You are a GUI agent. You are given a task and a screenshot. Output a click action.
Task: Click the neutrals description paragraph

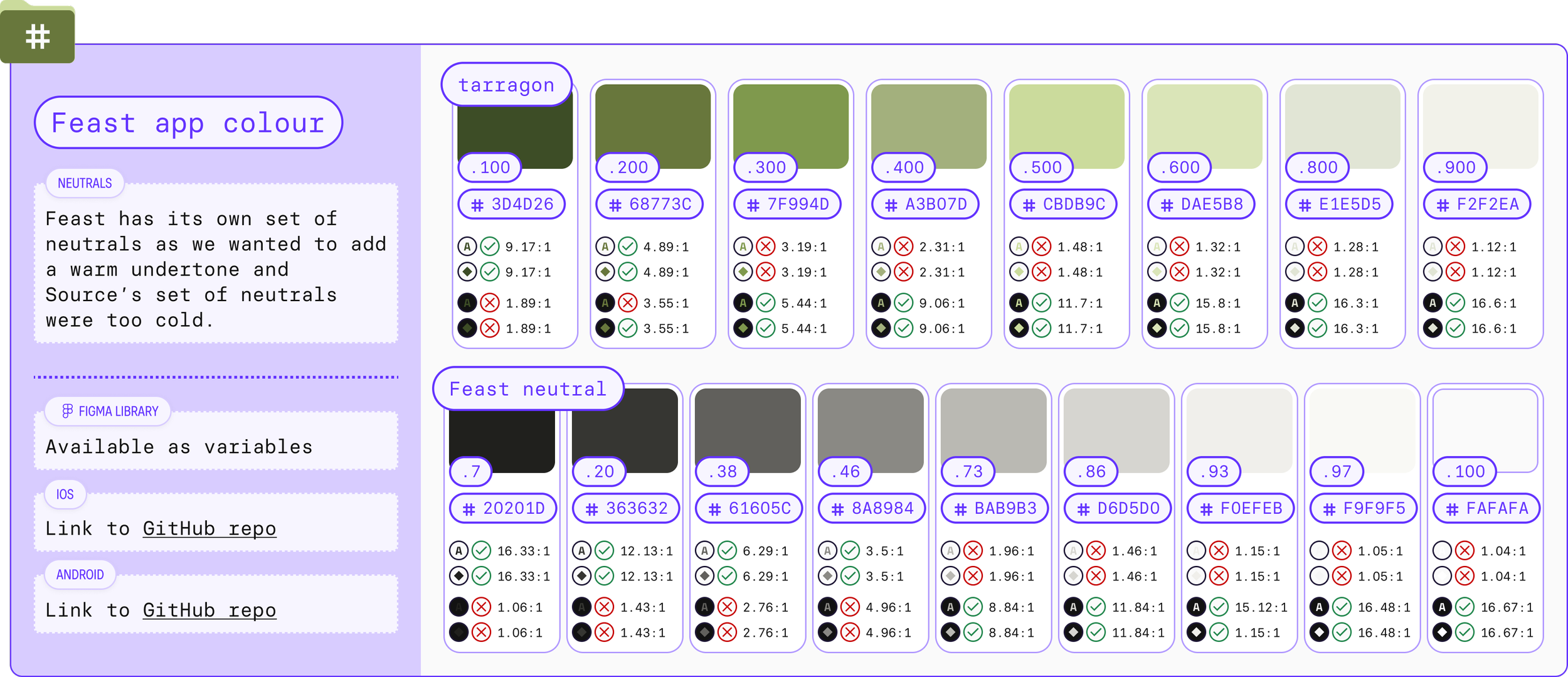tap(216, 269)
